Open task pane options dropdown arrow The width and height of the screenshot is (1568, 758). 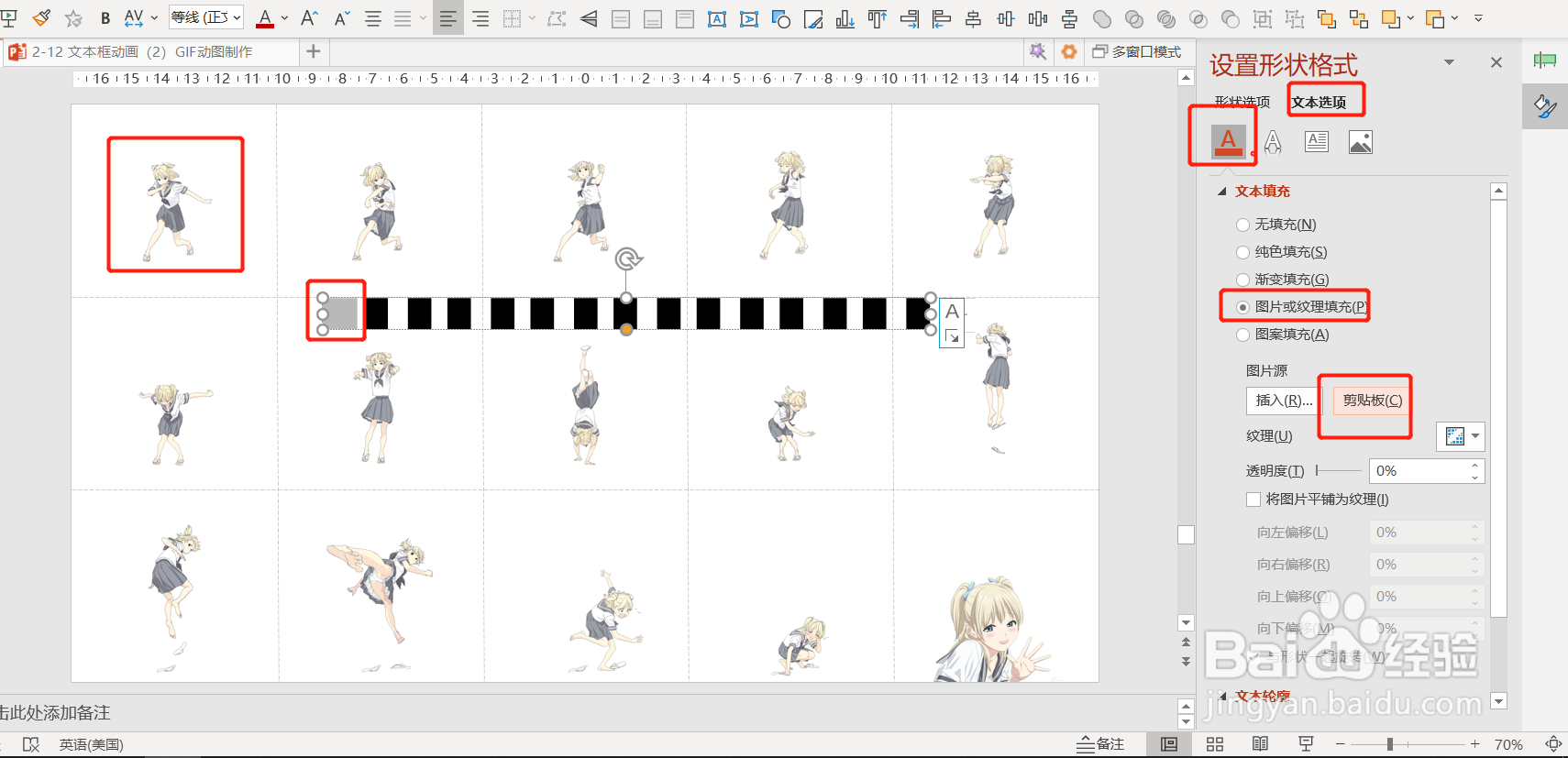point(1449,62)
